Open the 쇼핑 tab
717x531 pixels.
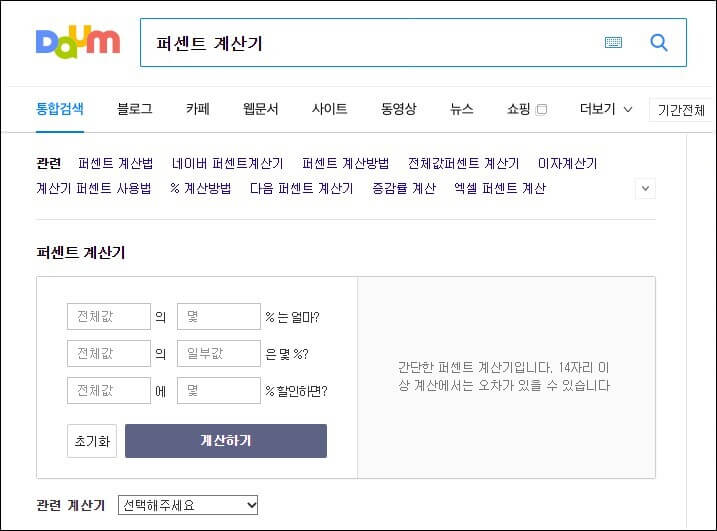(x=519, y=109)
